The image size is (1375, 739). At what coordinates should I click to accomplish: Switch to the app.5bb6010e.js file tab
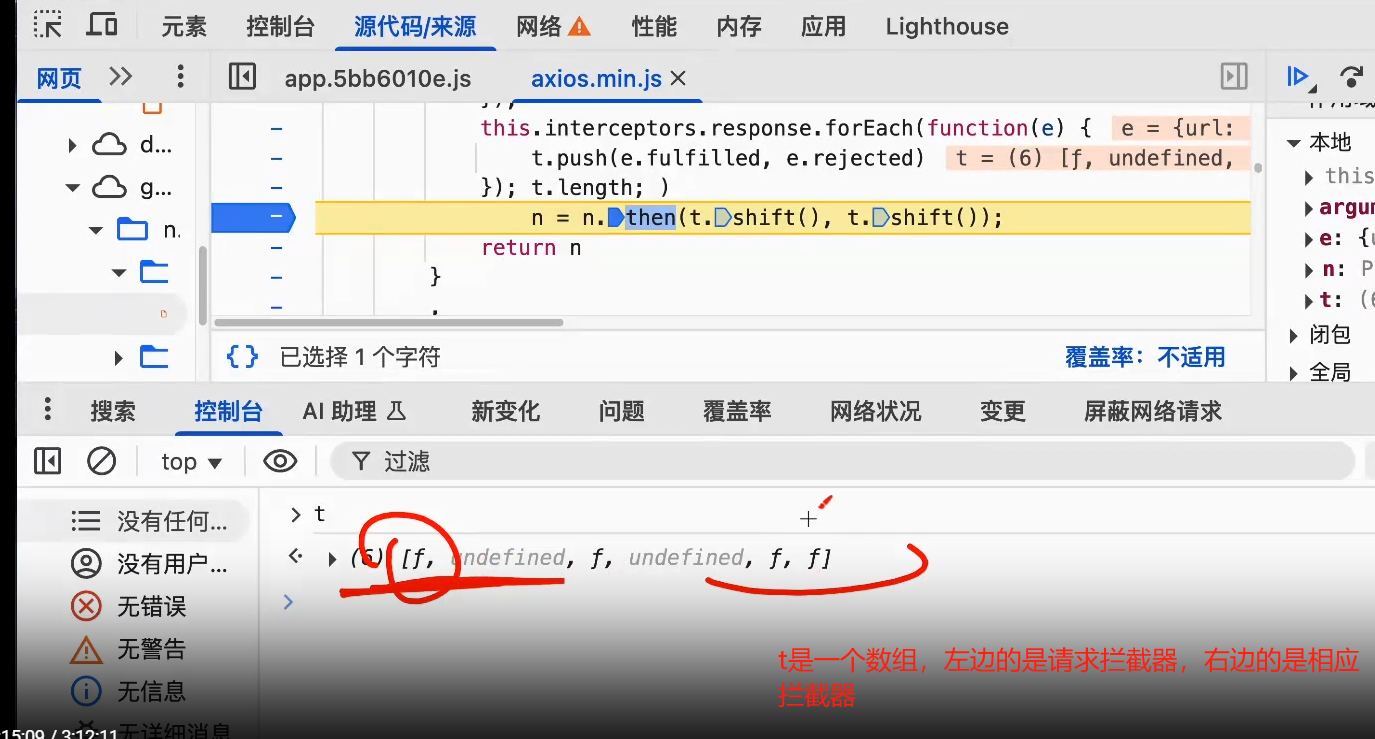(378, 79)
